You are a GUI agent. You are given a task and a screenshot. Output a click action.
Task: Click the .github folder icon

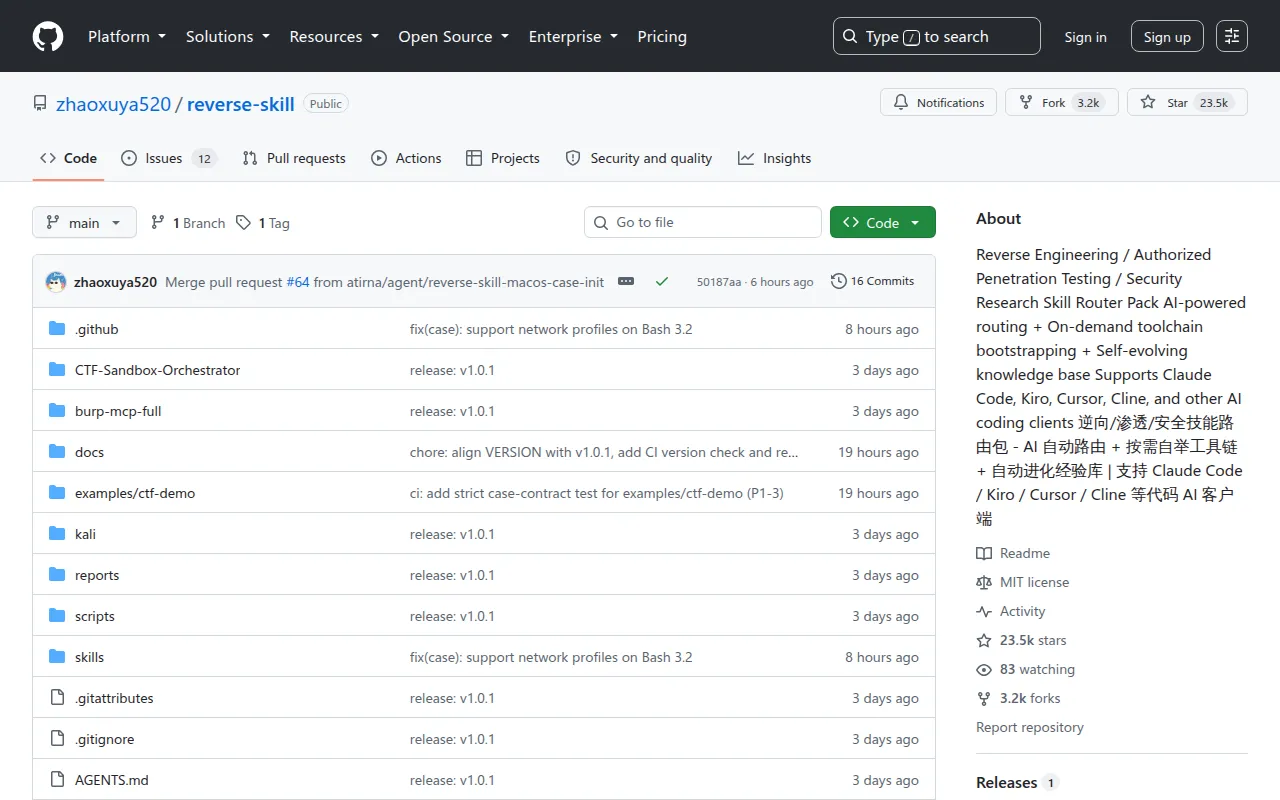pyautogui.click(x=57, y=329)
